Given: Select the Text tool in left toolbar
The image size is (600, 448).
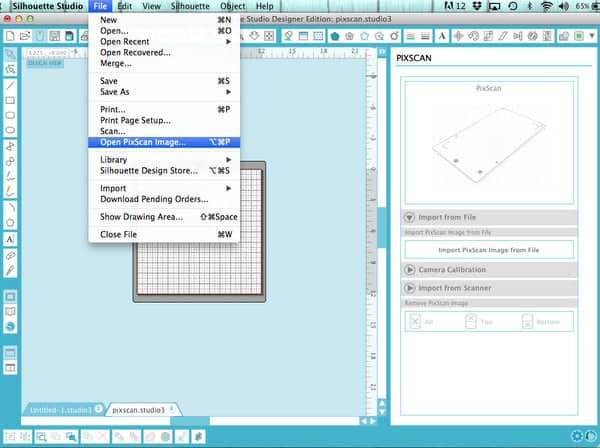Looking at the screenshot, I should [10, 239].
